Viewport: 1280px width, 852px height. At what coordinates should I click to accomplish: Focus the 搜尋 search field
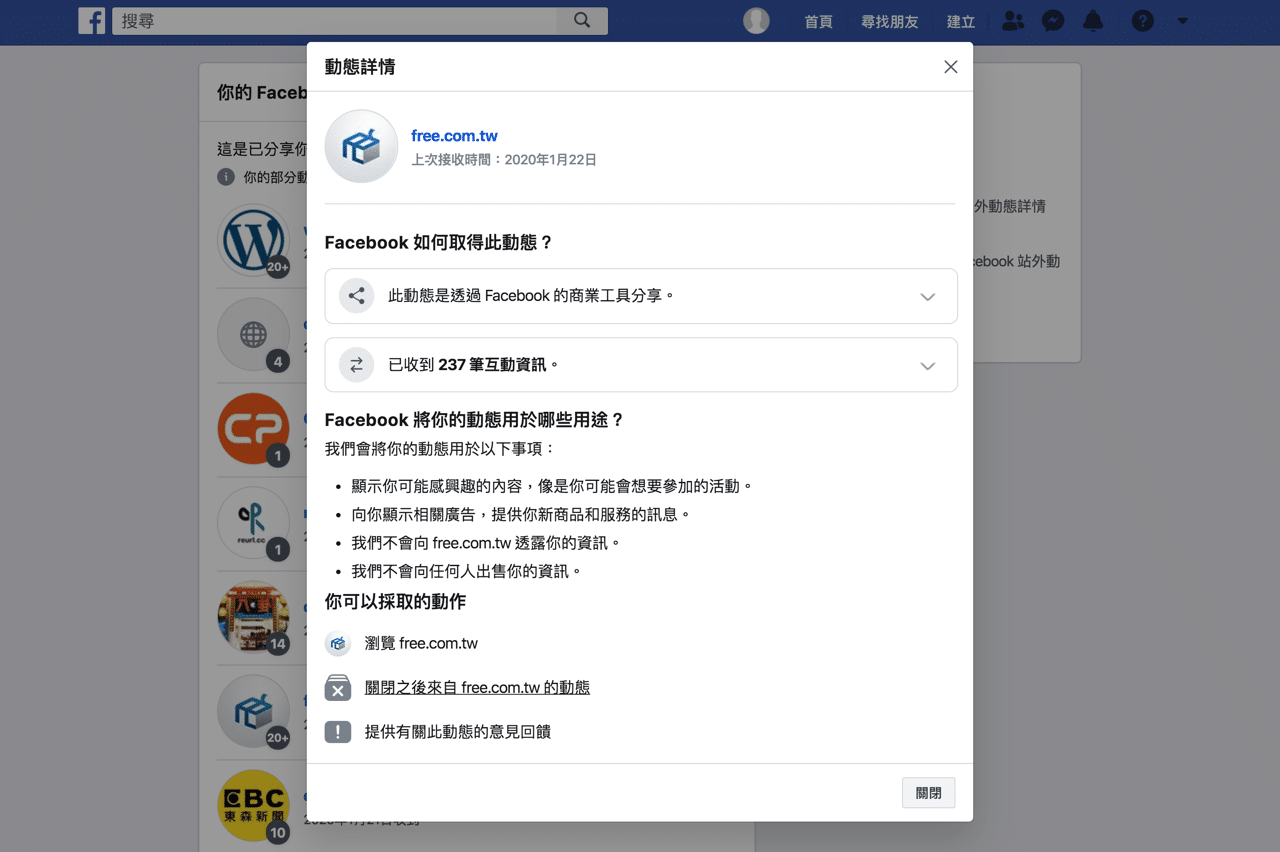[x=334, y=21]
